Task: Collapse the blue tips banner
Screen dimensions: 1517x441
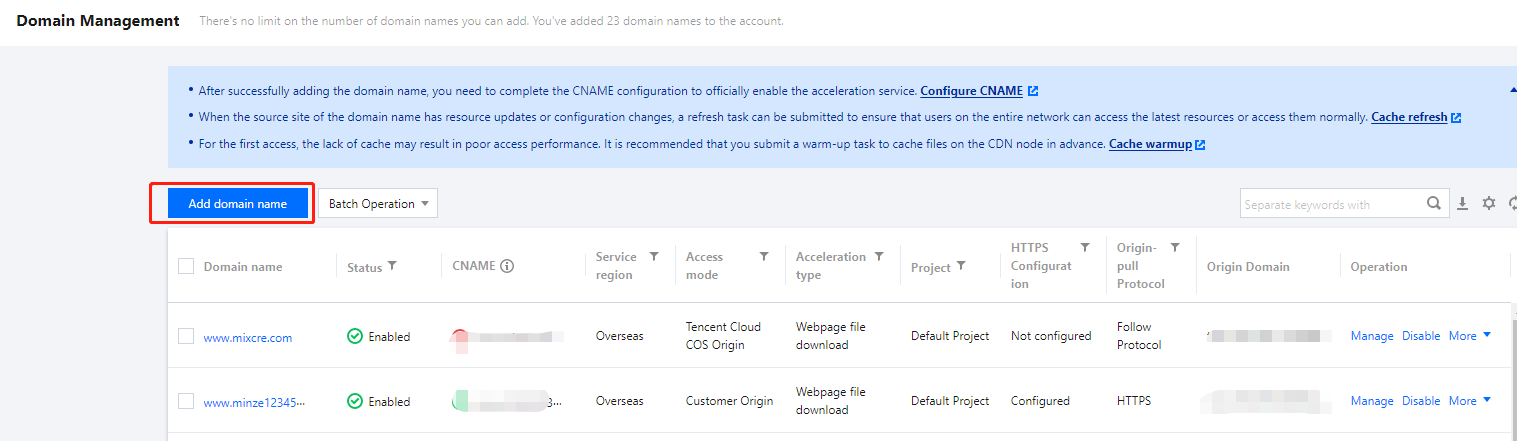Action: [x=1512, y=90]
